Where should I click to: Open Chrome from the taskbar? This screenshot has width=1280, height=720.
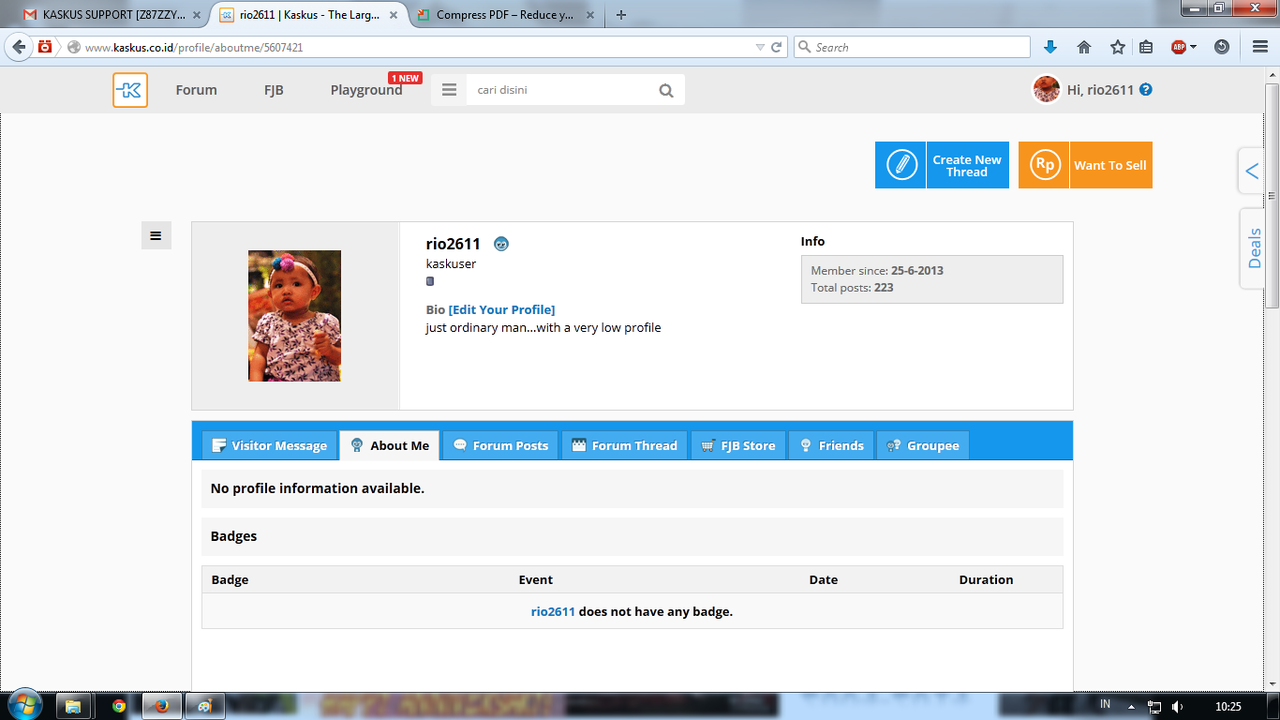119,706
